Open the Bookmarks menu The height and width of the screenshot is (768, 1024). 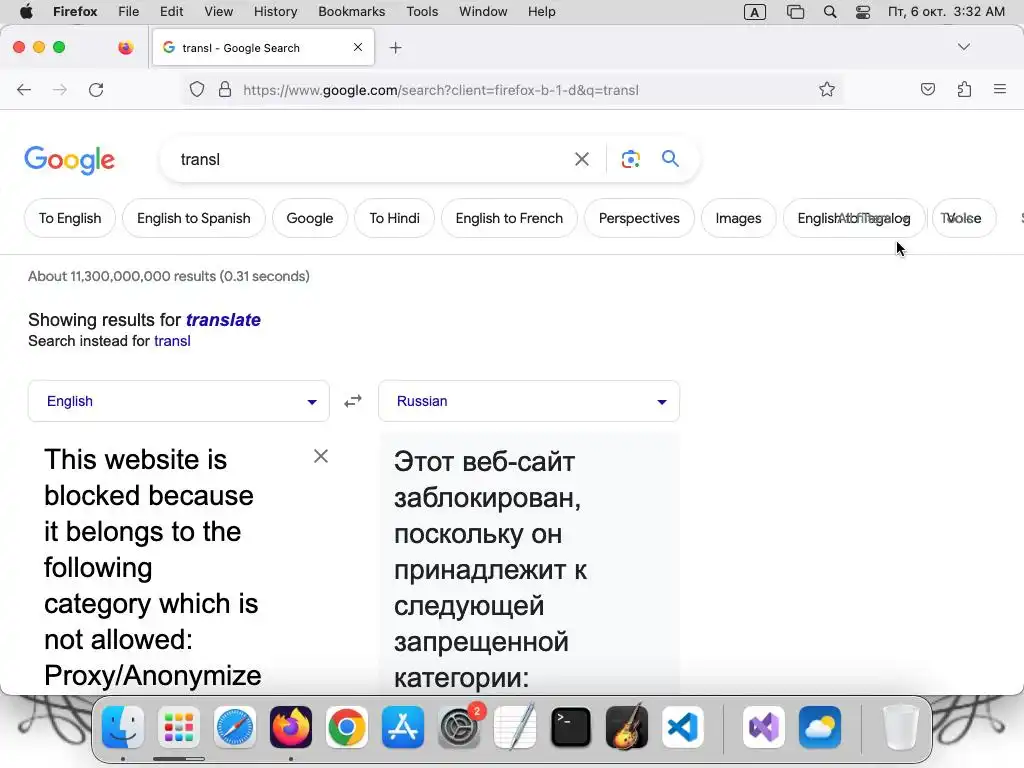coord(351,12)
